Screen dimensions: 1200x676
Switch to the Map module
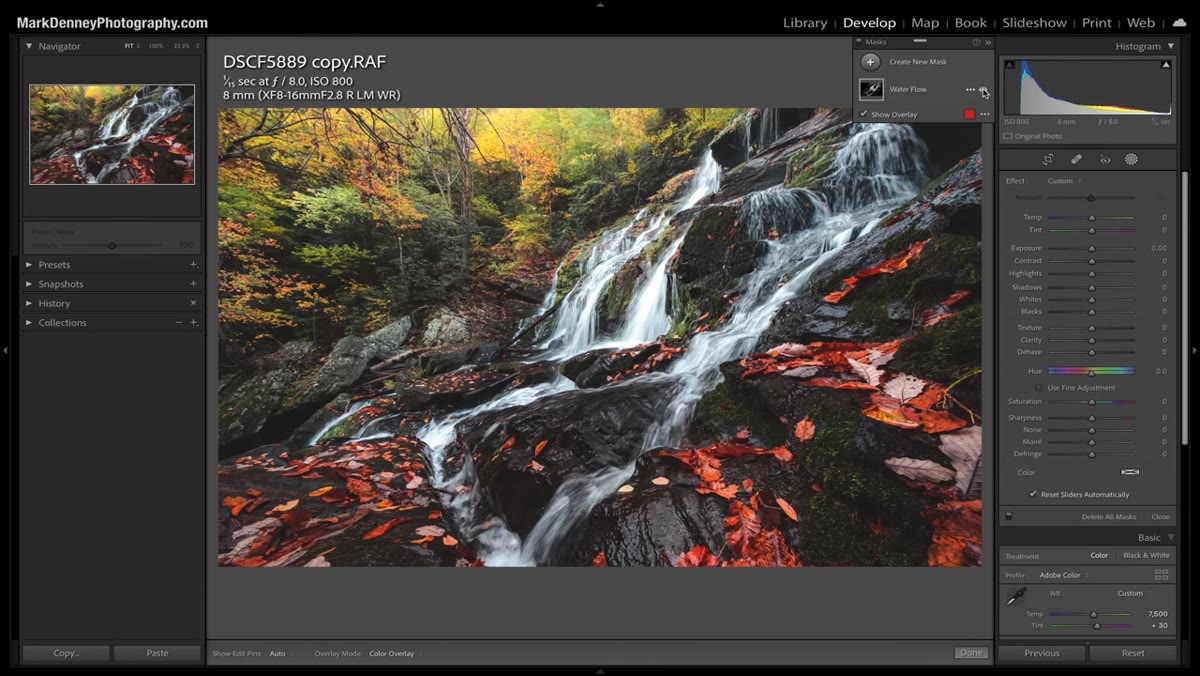925,23
